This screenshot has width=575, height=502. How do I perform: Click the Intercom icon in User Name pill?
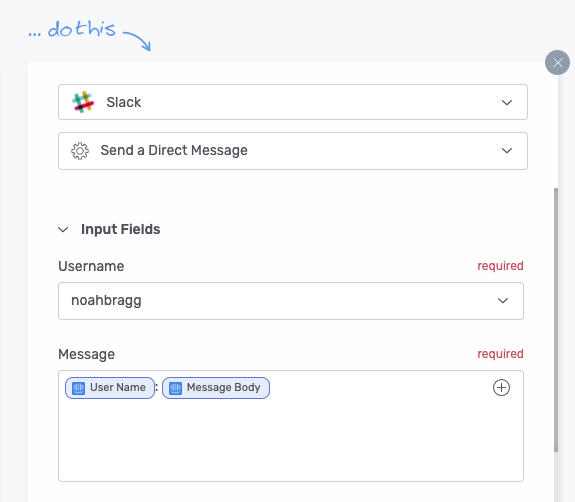click(x=78, y=388)
